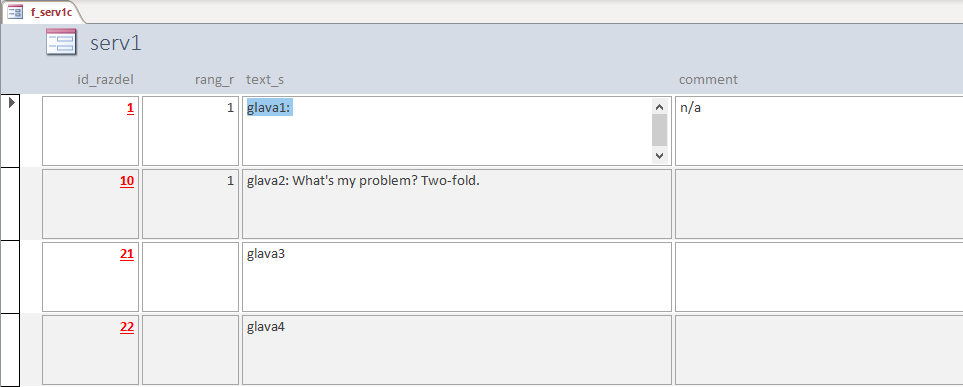963x387 pixels.
Task: Click the text_s field containing glava2
Action: click(457, 204)
